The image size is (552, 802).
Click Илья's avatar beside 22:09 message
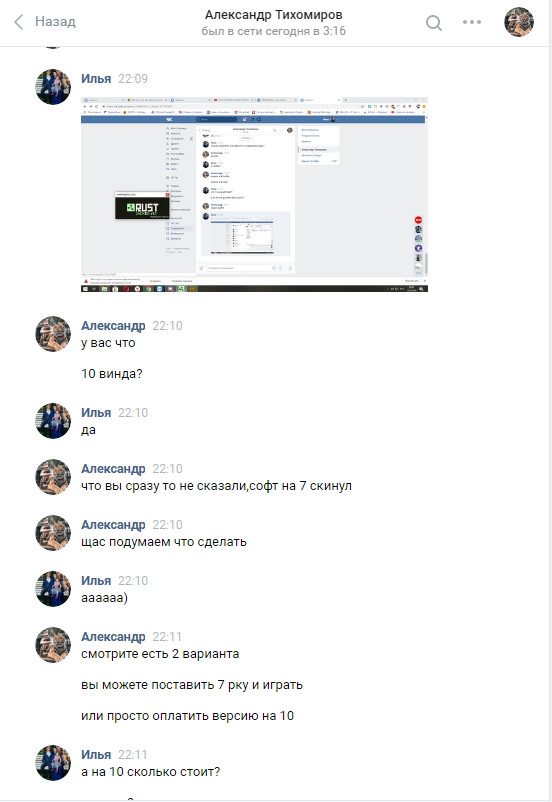coord(53,87)
